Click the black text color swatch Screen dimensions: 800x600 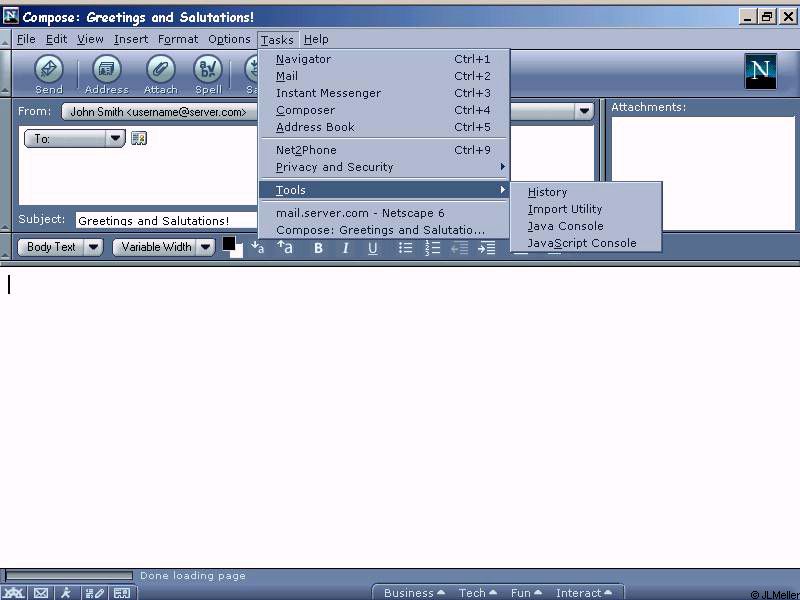pyautogui.click(x=229, y=243)
